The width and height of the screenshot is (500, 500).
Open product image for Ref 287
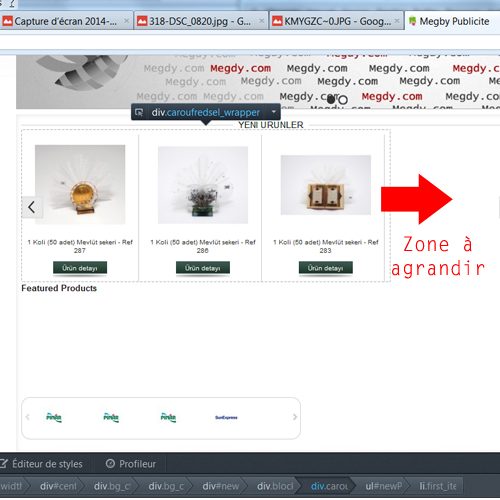point(80,185)
